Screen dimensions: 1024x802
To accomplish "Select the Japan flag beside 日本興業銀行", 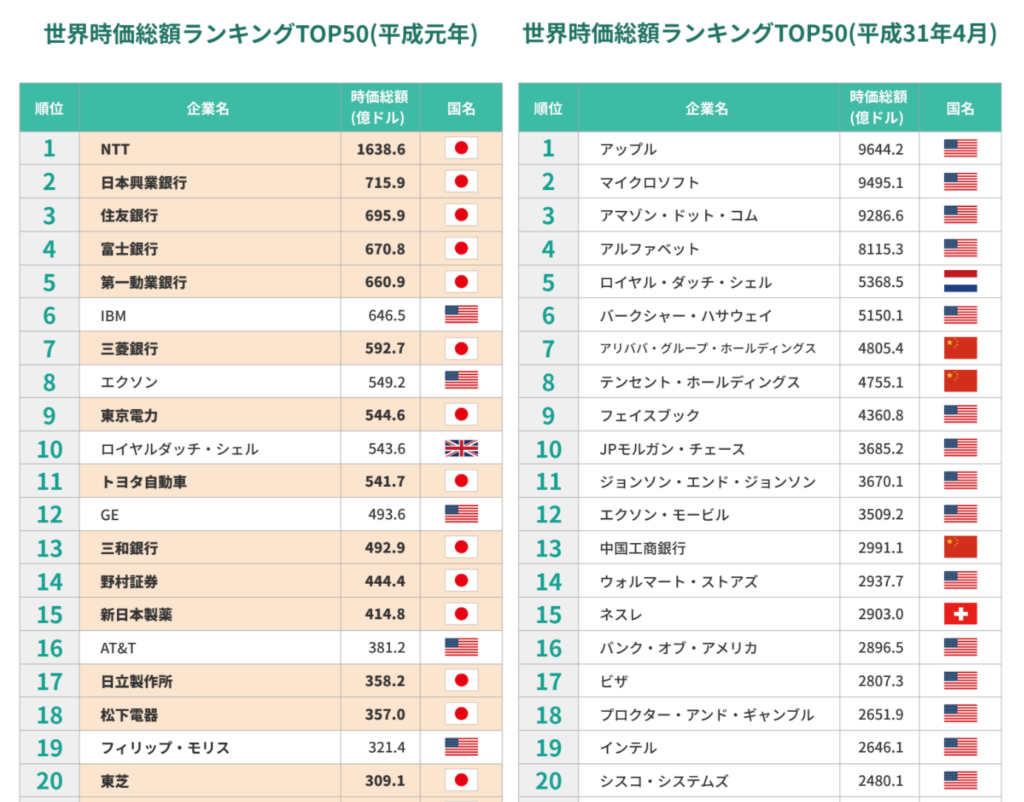I will [x=461, y=182].
